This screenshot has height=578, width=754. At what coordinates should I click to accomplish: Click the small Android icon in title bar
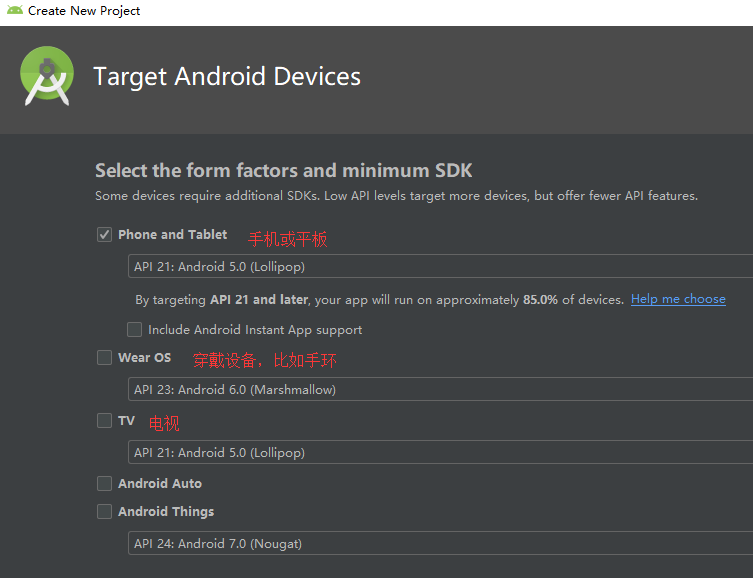click(x=15, y=11)
